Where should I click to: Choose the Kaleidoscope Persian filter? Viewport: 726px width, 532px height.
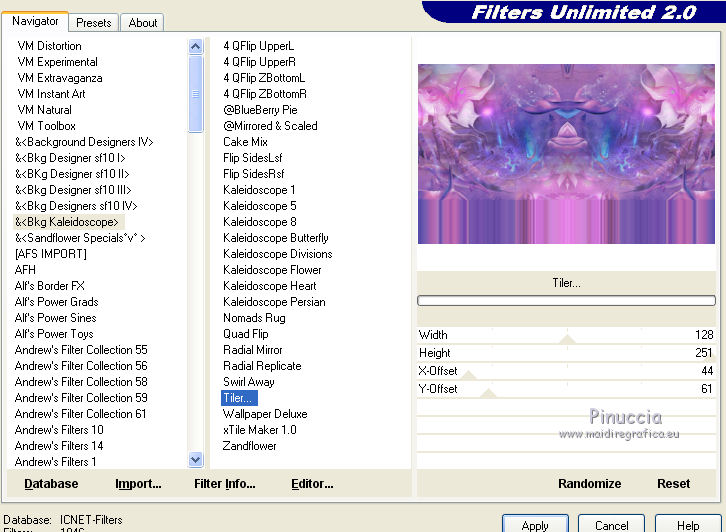click(x=274, y=302)
